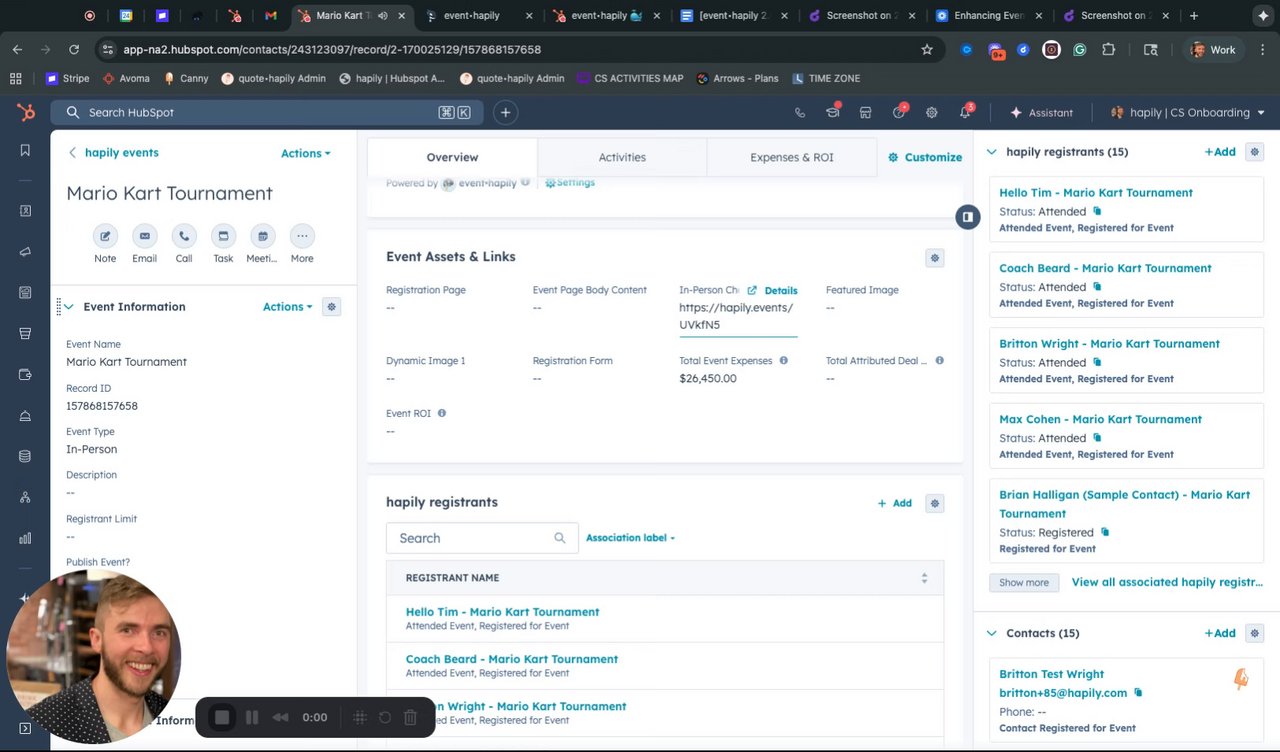The image size is (1280, 752).
Task: Open the calling phone icon in top bar
Action: (x=800, y=113)
